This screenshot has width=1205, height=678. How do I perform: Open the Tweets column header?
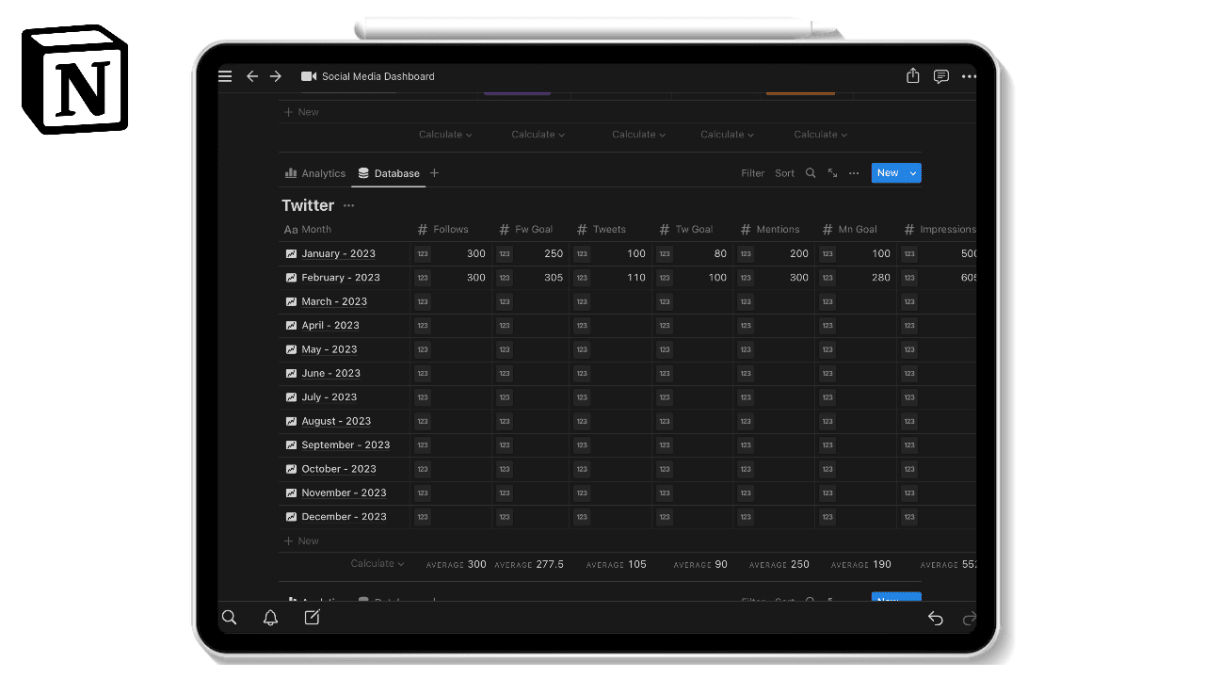[601, 229]
